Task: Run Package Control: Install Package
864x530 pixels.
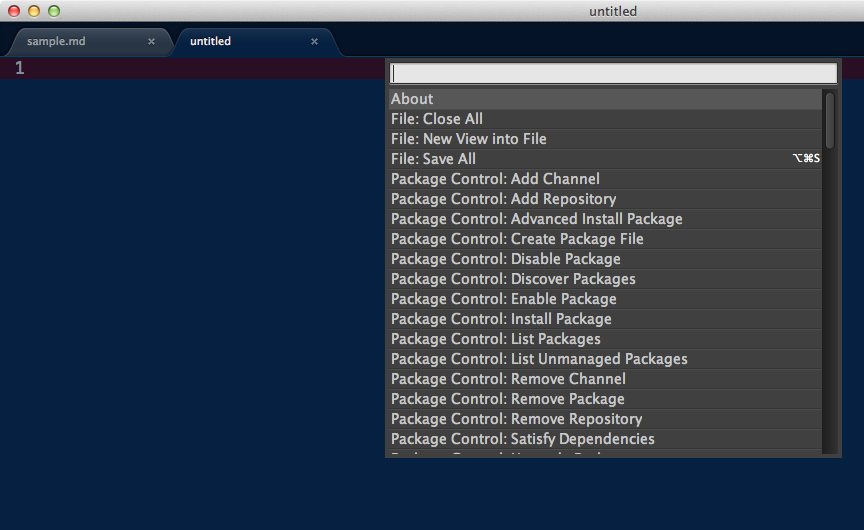Action: 606,319
